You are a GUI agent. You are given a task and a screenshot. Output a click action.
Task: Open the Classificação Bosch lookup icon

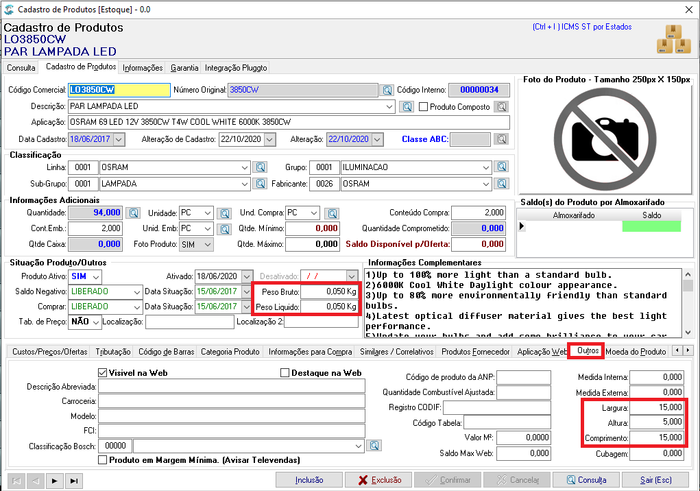[x=374, y=445]
